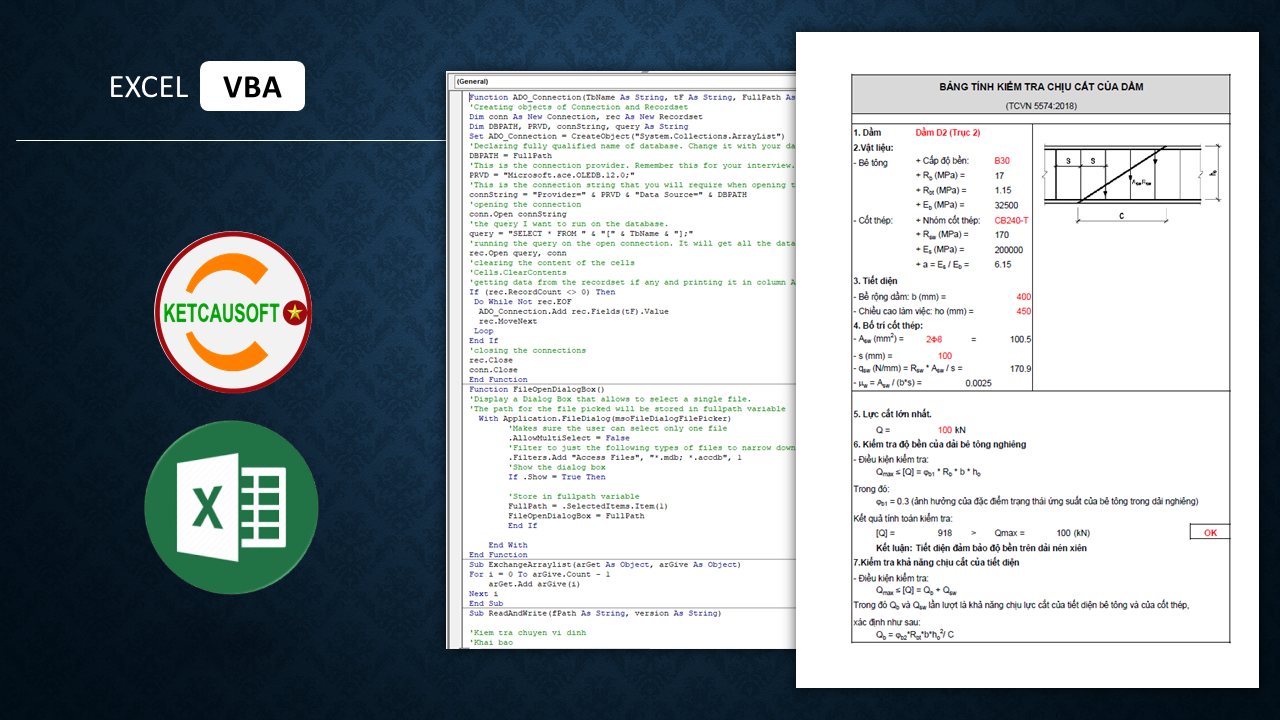
Task: Select the red B30 concrete grade cell
Action: coord(1002,161)
